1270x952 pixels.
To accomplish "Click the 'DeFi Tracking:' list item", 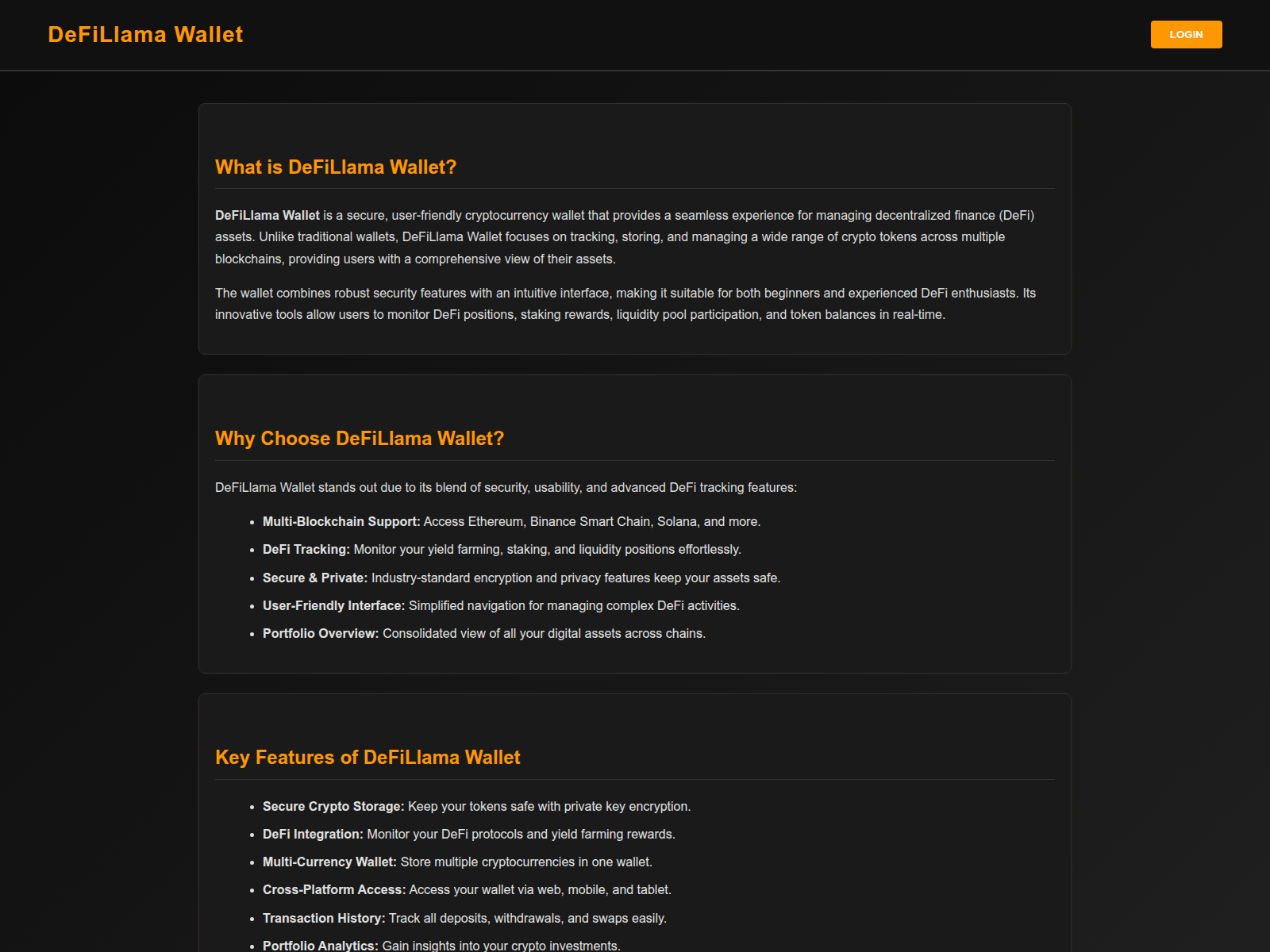I will [x=502, y=549].
